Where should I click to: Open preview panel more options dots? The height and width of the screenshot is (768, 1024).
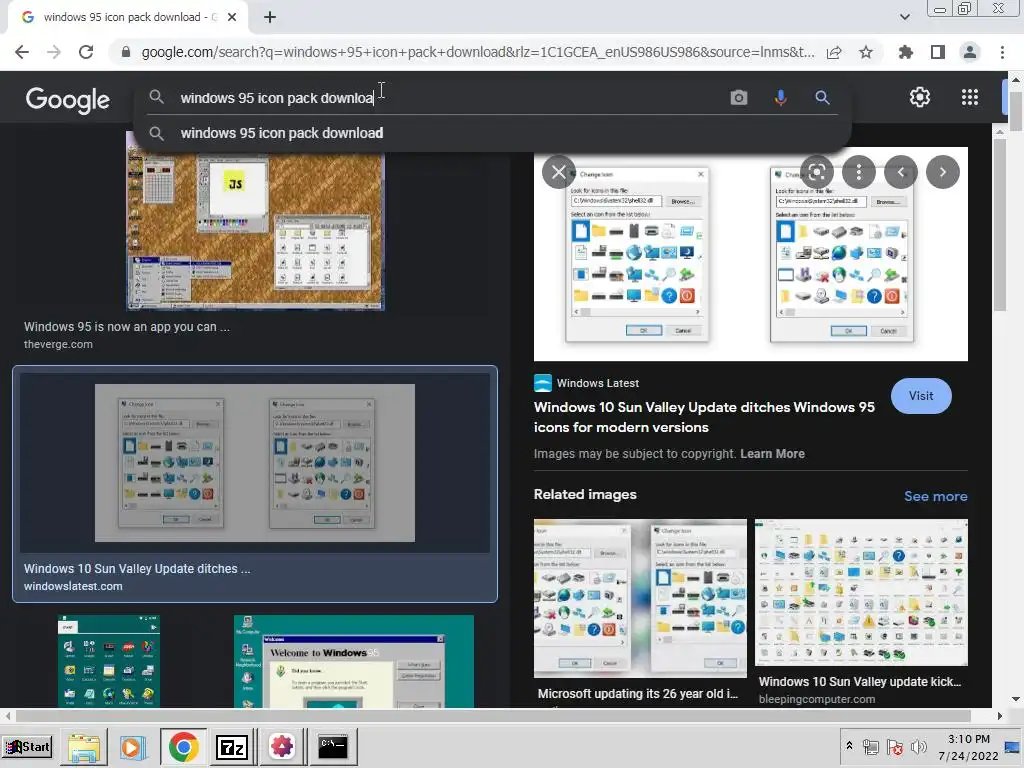click(x=859, y=172)
